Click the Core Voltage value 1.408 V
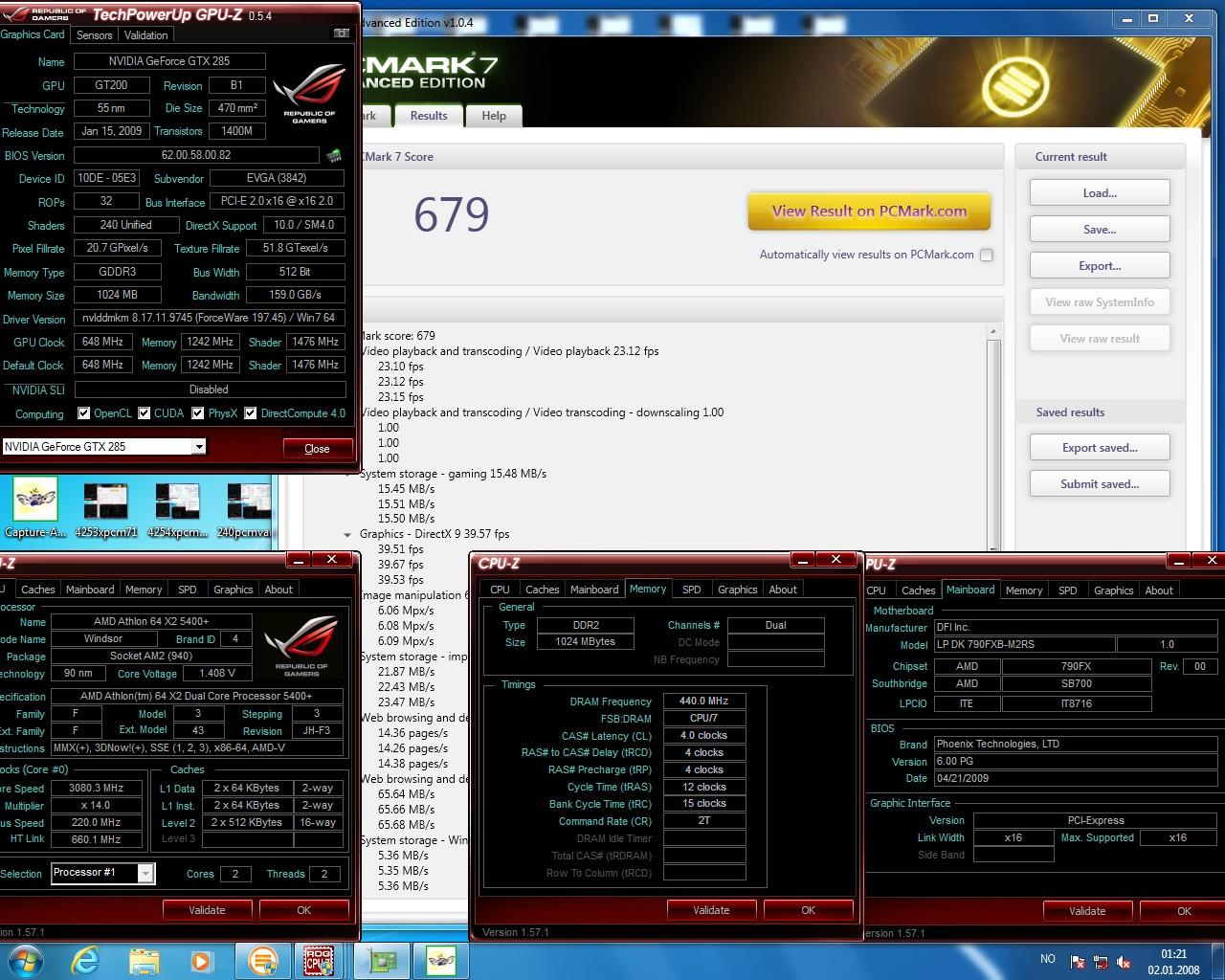1225x980 pixels. [217, 673]
